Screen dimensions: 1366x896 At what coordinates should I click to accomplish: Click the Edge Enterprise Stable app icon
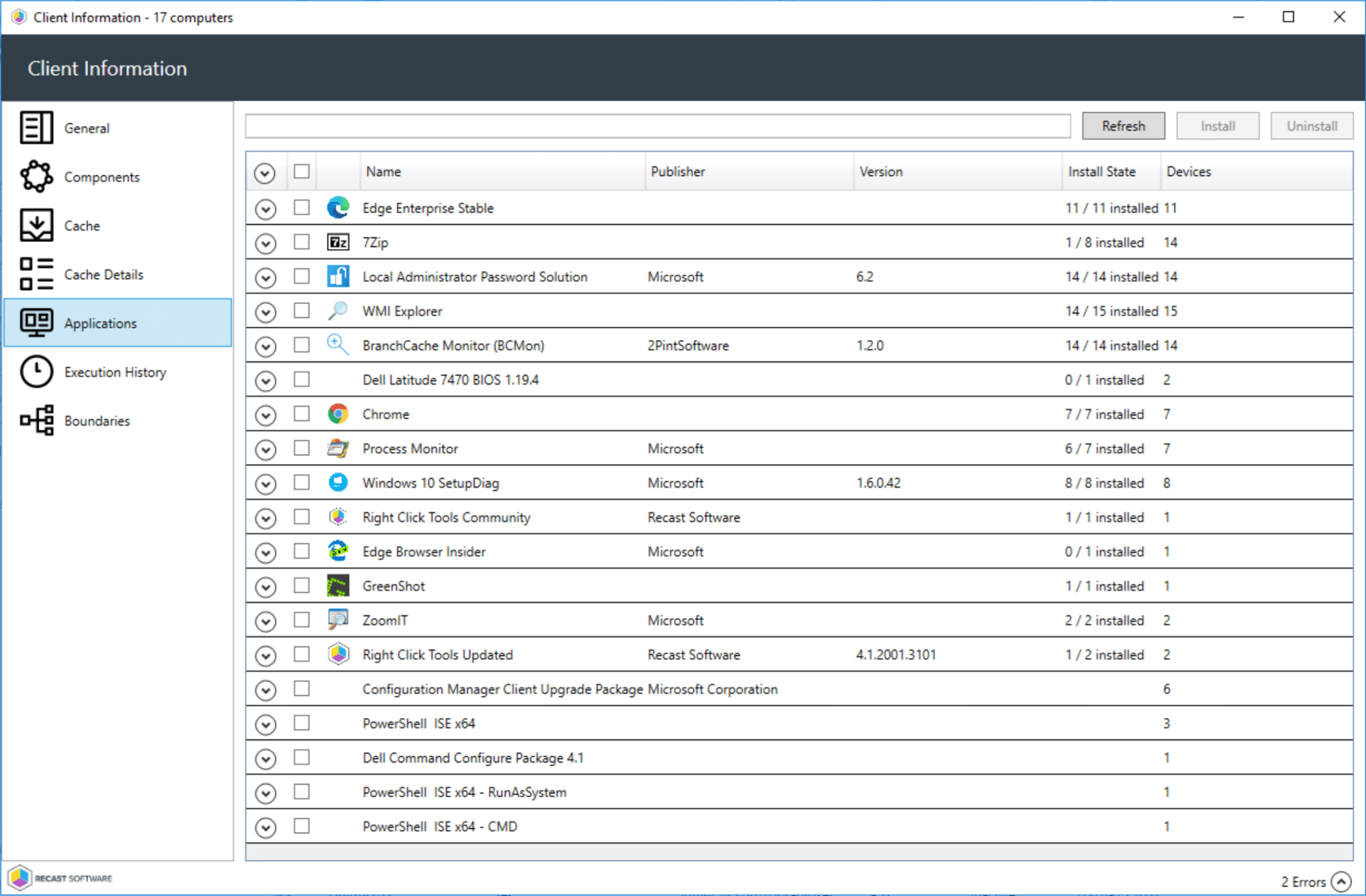coord(338,208)
